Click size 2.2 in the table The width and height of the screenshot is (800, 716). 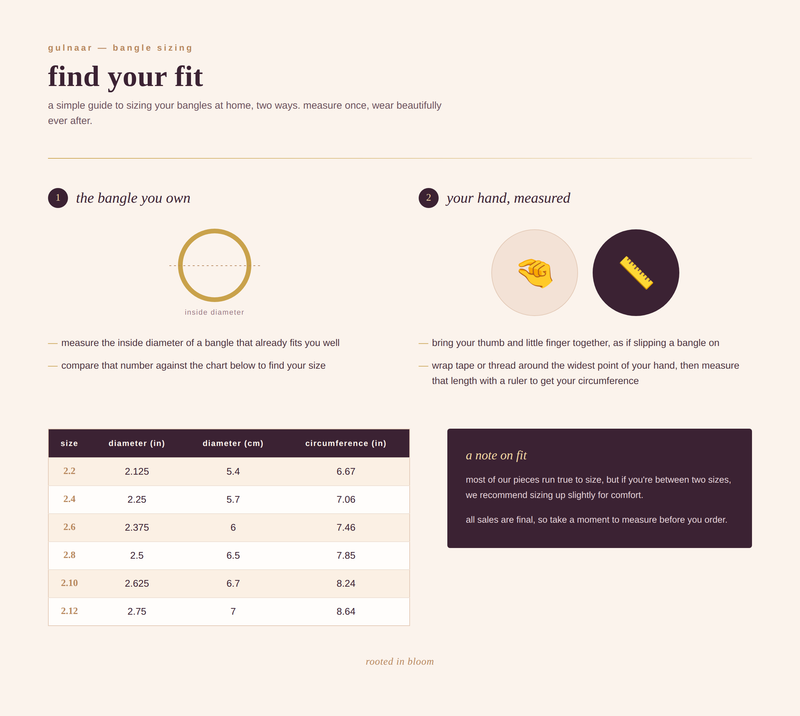coord(69,471)
